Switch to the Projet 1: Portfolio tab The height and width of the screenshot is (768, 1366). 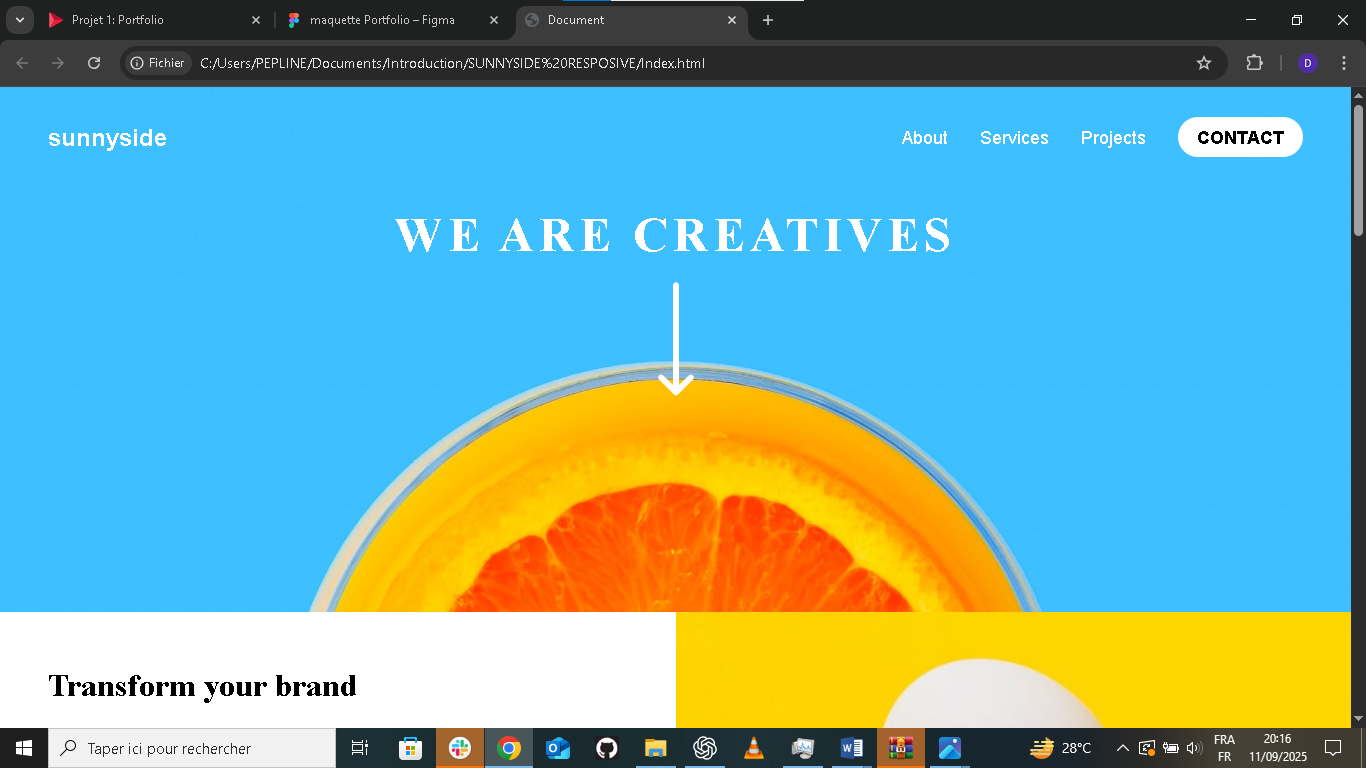pyautogui.click(x=118, y=20)
